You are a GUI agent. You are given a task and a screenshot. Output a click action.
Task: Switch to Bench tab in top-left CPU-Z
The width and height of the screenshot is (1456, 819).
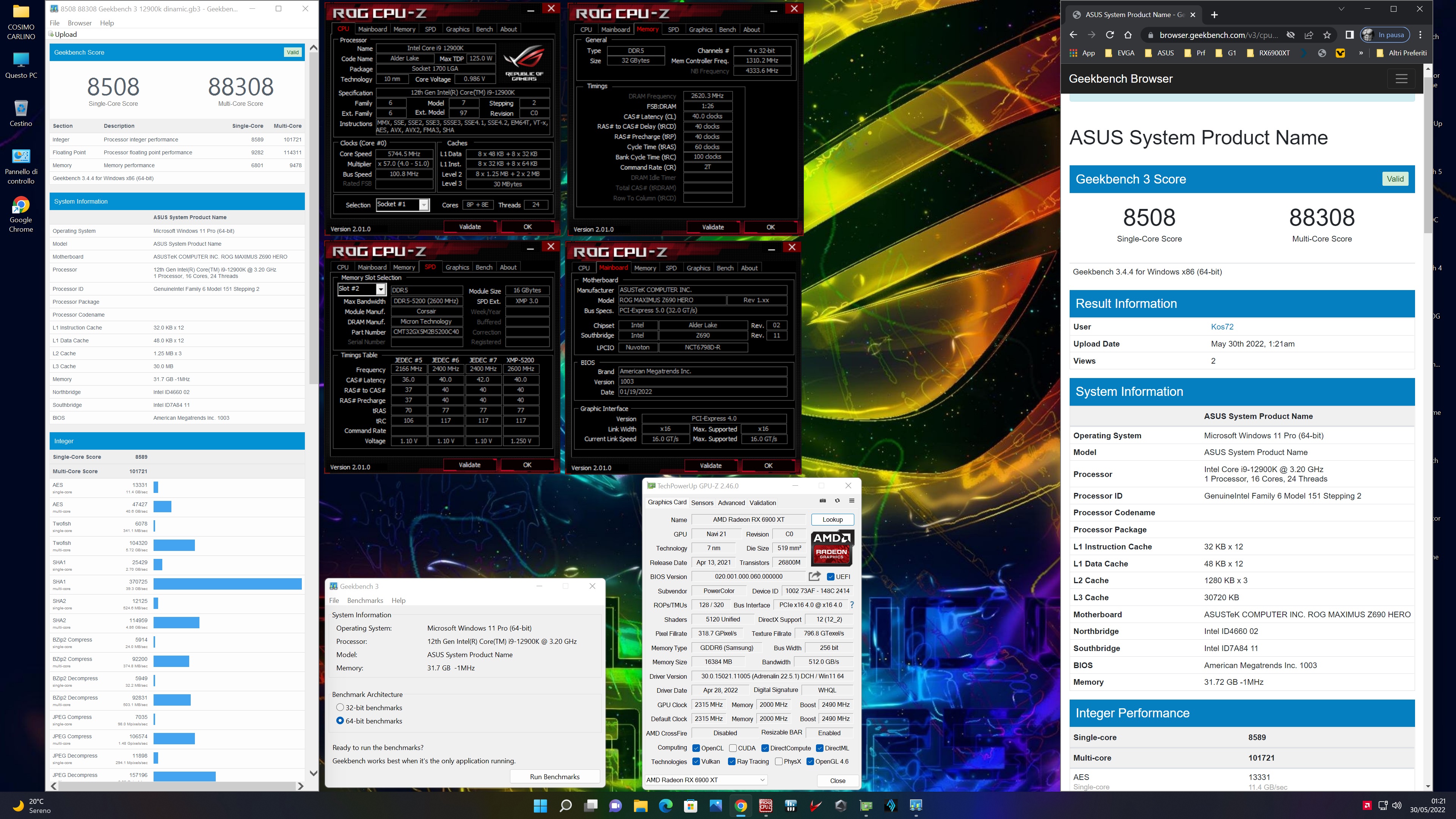click(485, 29)
